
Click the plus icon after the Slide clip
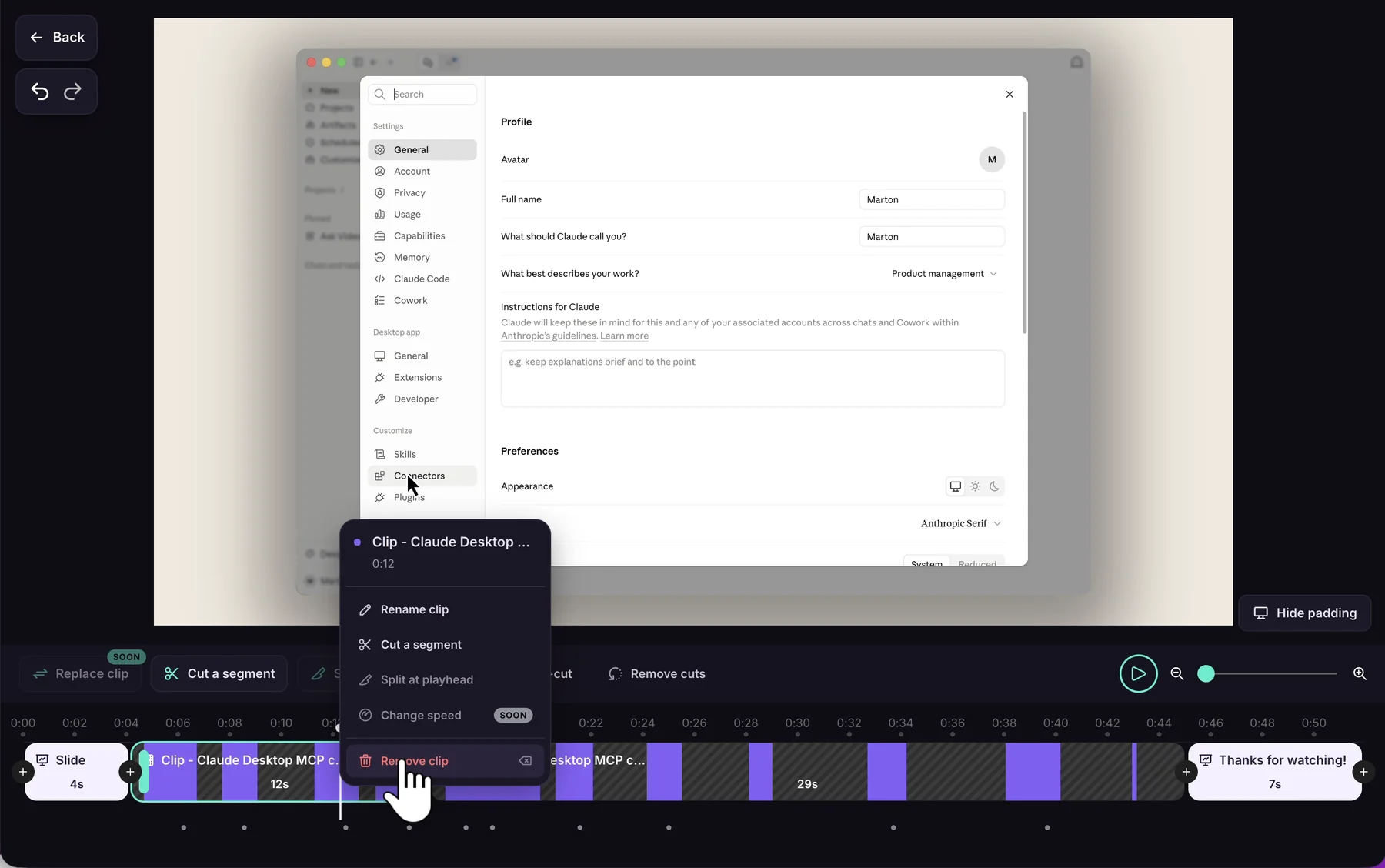130,771
